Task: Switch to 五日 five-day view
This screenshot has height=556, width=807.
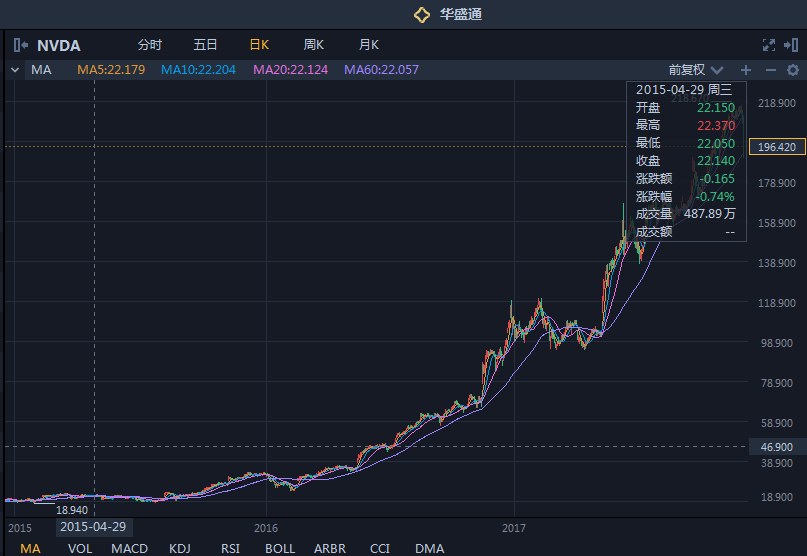Action: tap(205, 45)
